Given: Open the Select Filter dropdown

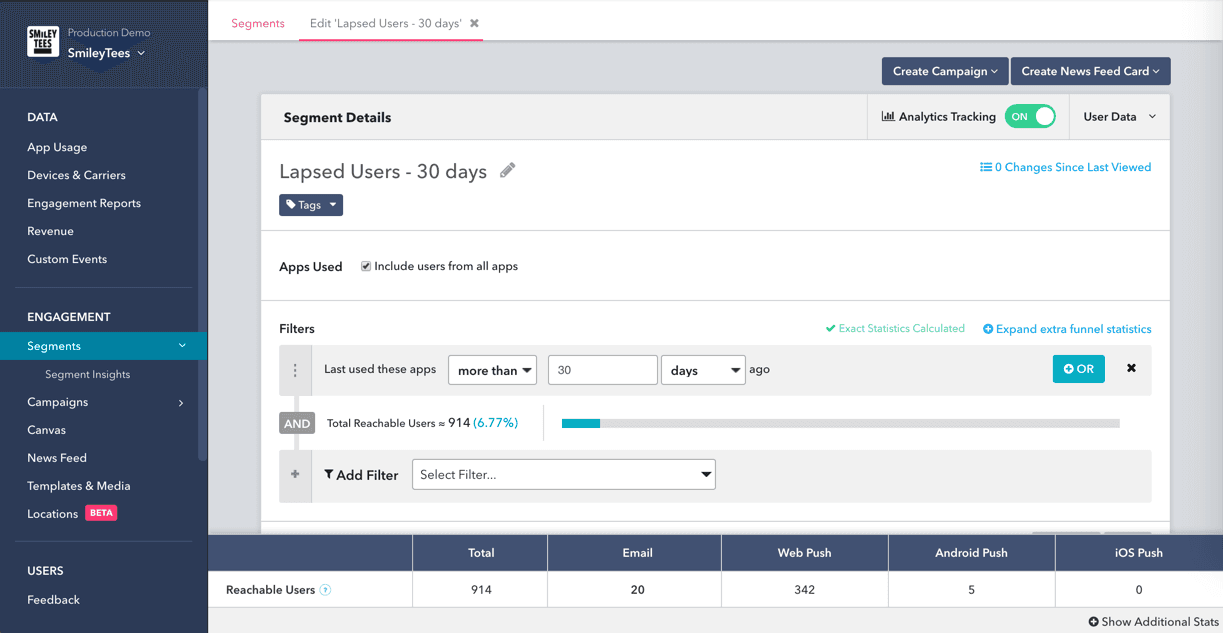Looking at the screenshot, I should coord(564,474).
